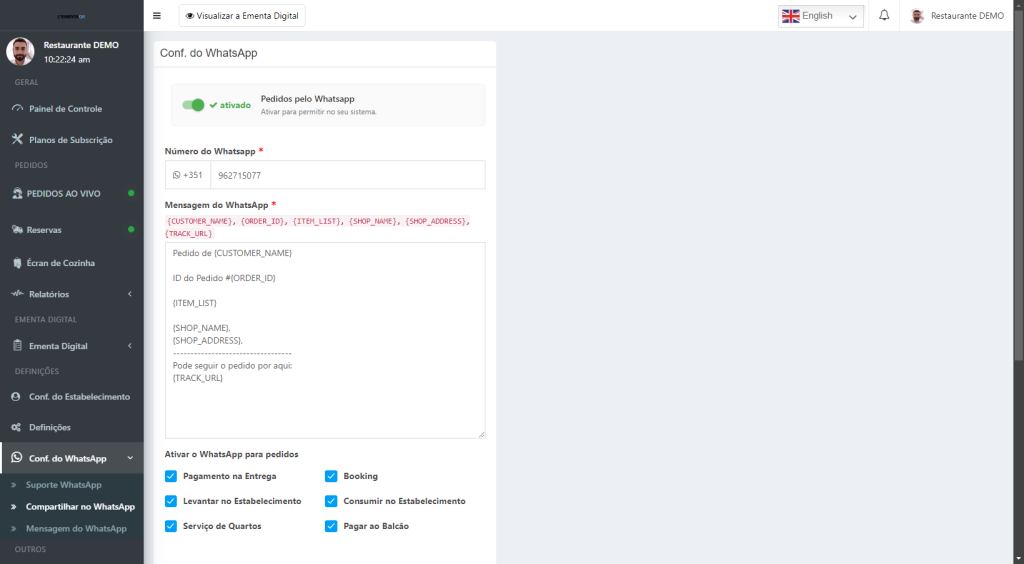Open the English language dropdown

[x=820, y=16]
